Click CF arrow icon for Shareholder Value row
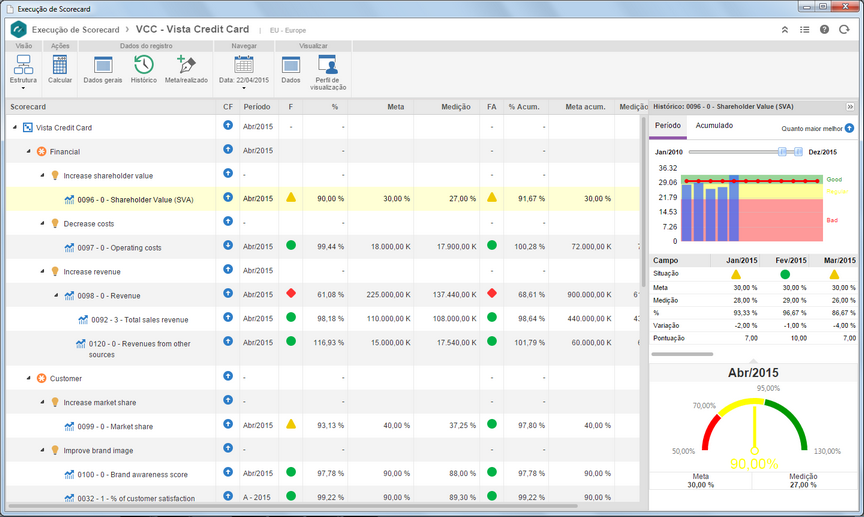The height and width of the screenshot is (517, 864). 228,197
